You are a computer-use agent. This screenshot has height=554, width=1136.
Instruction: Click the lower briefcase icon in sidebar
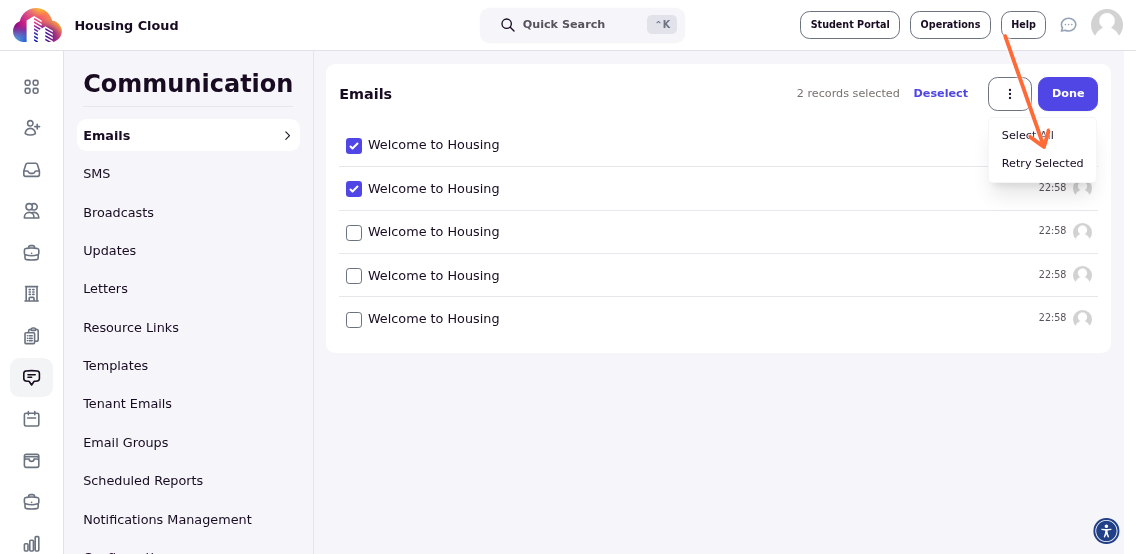point(31,502)
